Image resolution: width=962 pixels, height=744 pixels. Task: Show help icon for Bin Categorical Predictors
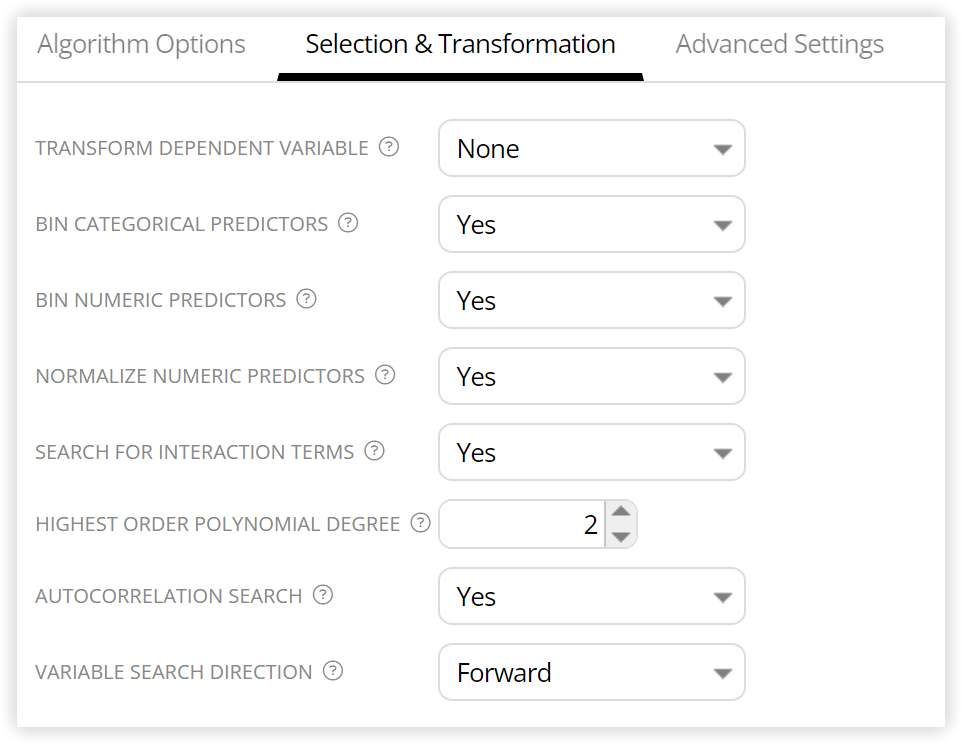(348, 223)
